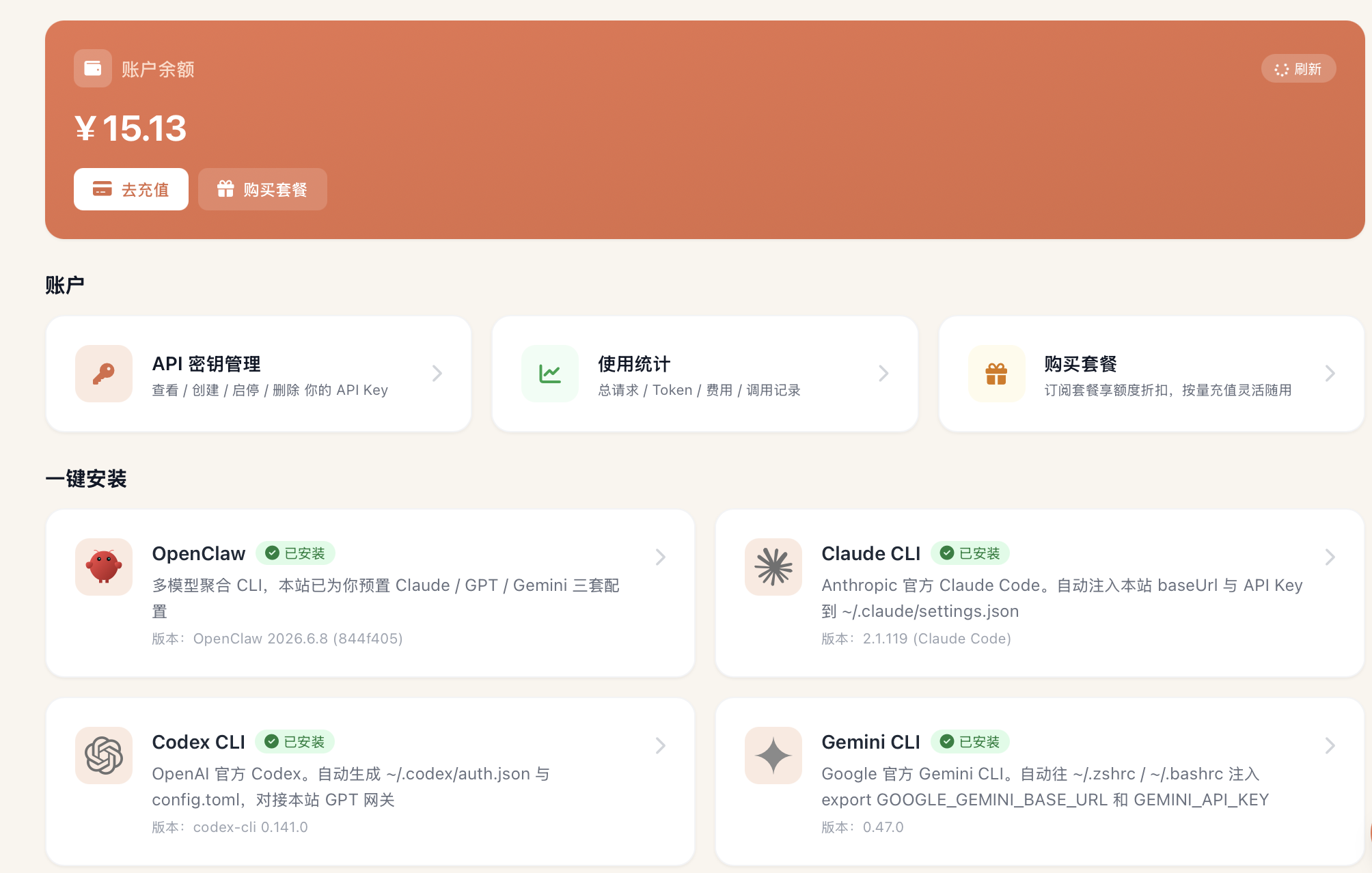Image resolution: width=1372 pixels, height=873 pixels.
Task: Click the balance amount ¥15.13
Action: pyautogui.click(x=131, y=128)
